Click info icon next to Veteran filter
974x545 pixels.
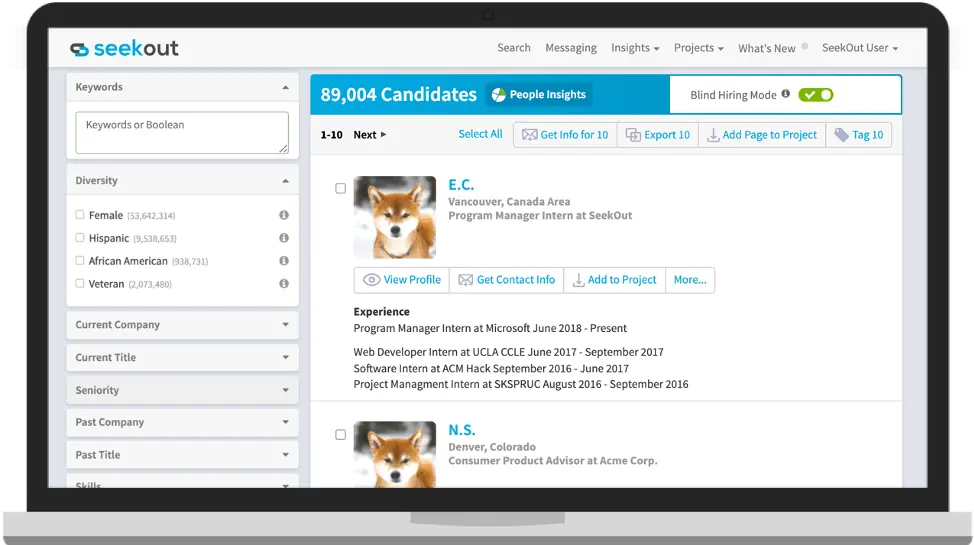pos(284,283)
